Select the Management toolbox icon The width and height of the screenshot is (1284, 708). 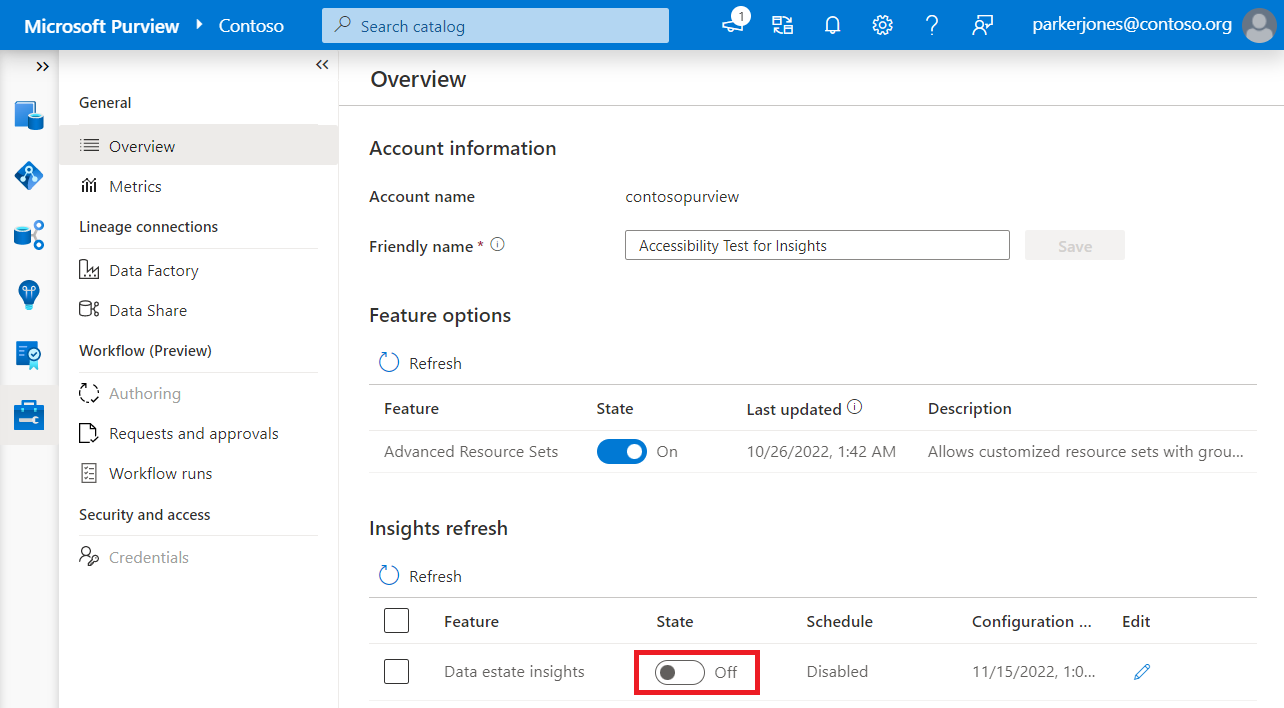(x=28, y=414)
